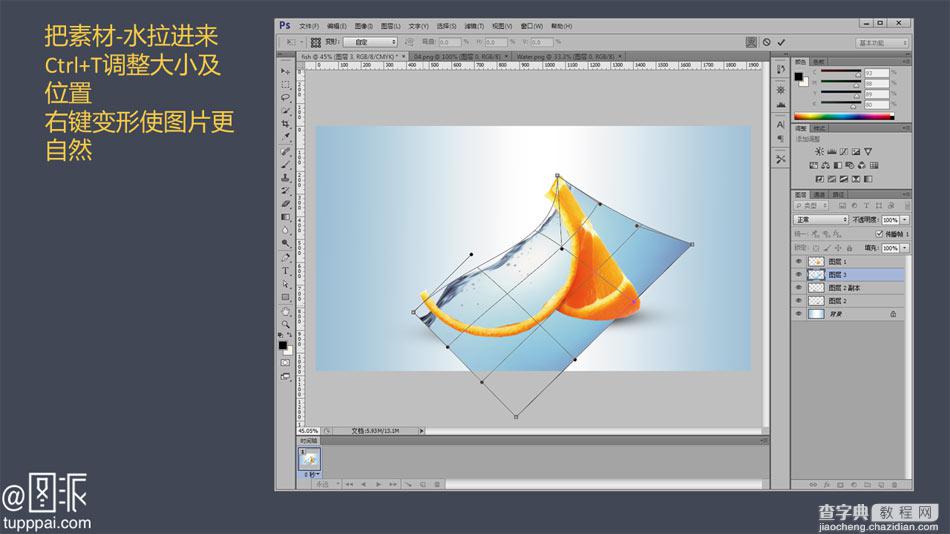This screenshot has width=950, height=534.
Task: Go to the next timeline frame
Action: click(x=393, y=484)
